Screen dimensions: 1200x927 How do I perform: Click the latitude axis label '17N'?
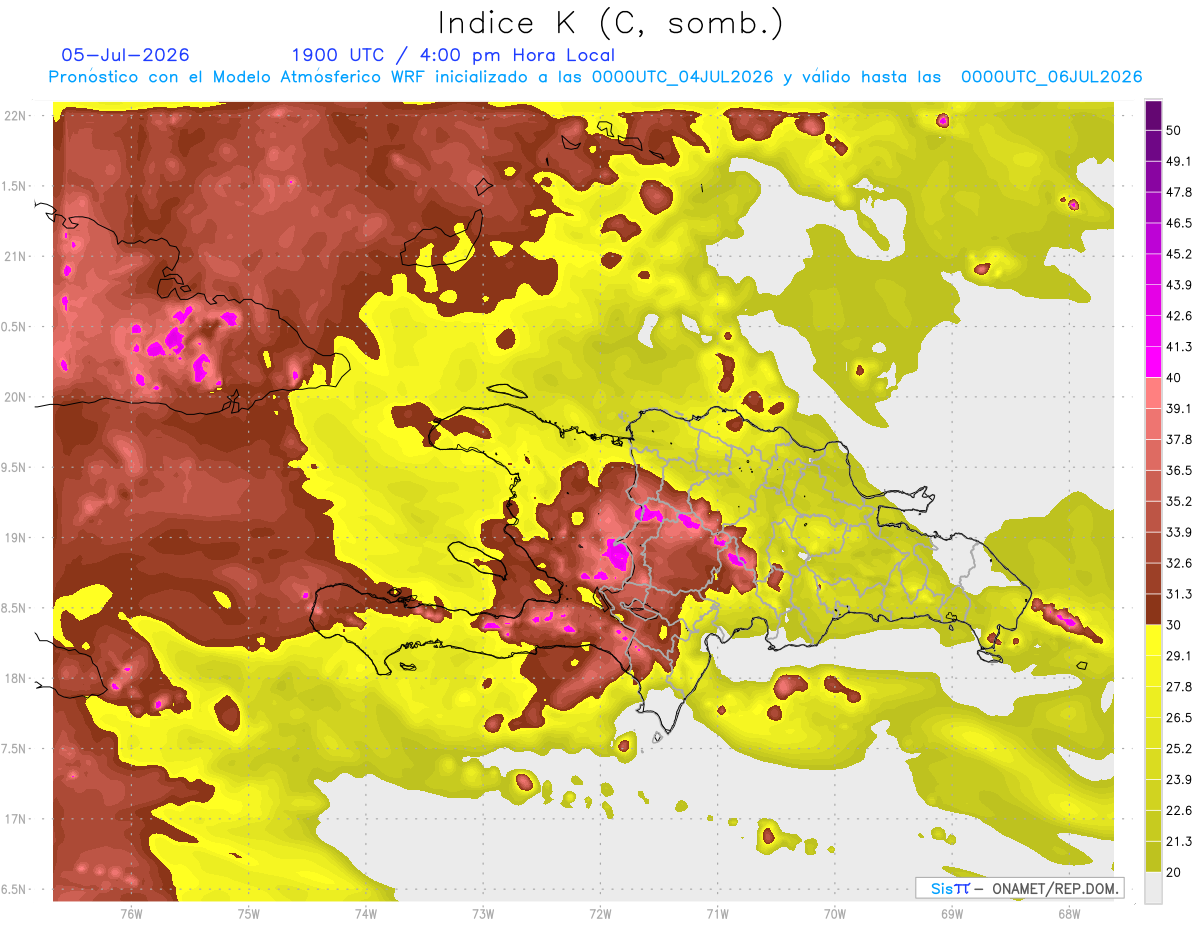pos(16,819)
